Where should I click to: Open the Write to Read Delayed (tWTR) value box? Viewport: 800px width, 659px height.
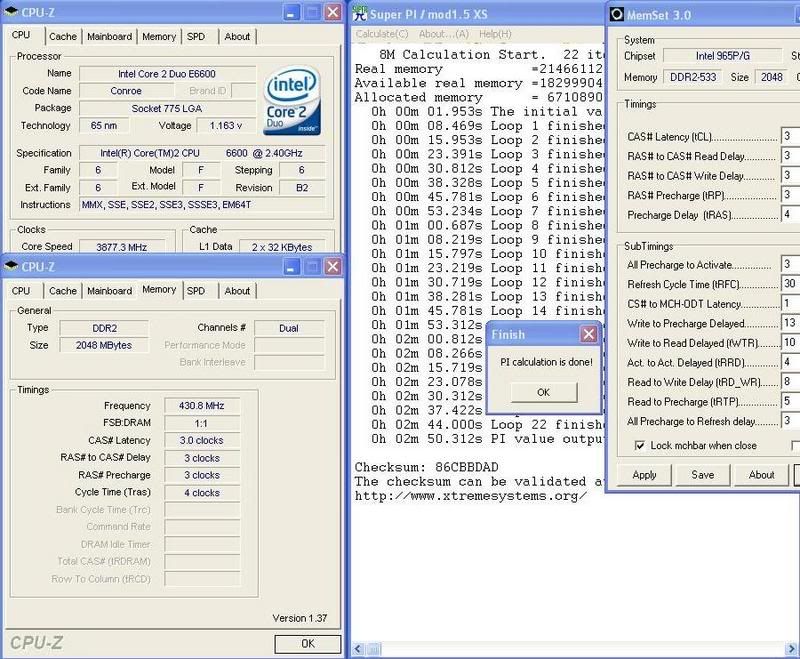790,342
